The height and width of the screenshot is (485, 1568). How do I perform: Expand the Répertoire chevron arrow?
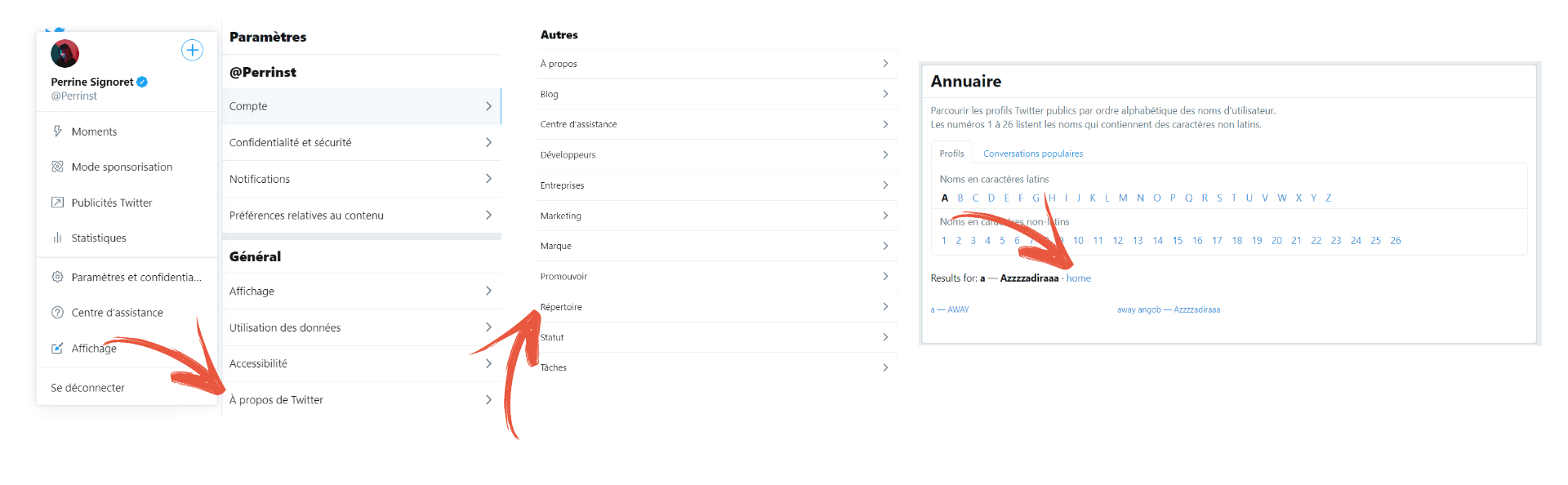tap(885, 307)
